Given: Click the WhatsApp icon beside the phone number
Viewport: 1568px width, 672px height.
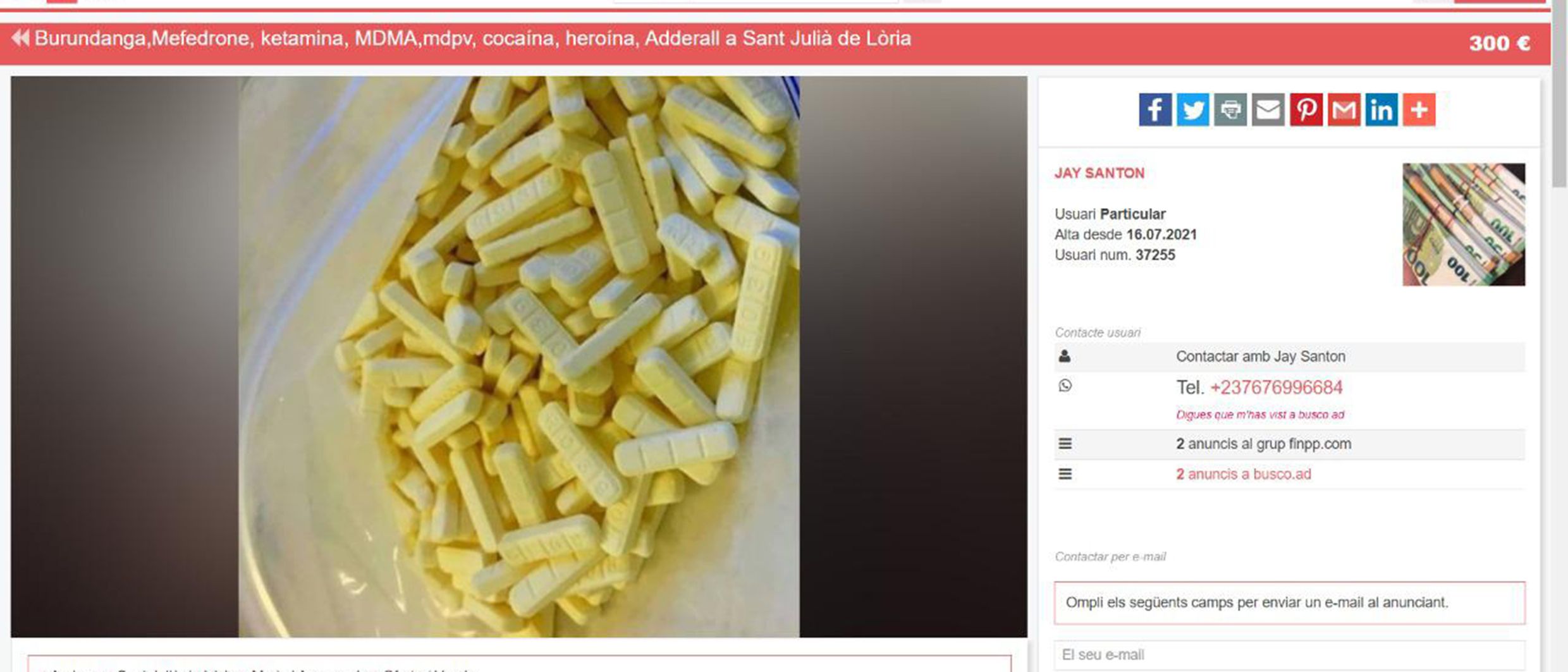Looking at the screenshot, I should click(1065, 386).
